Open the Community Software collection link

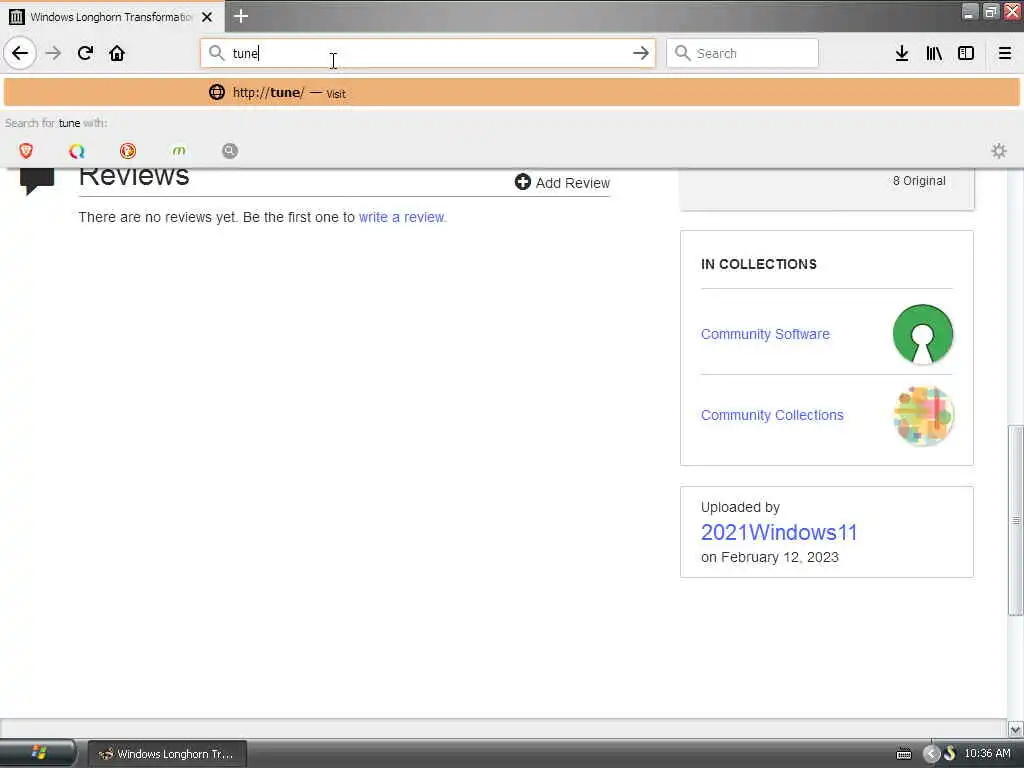765,334
